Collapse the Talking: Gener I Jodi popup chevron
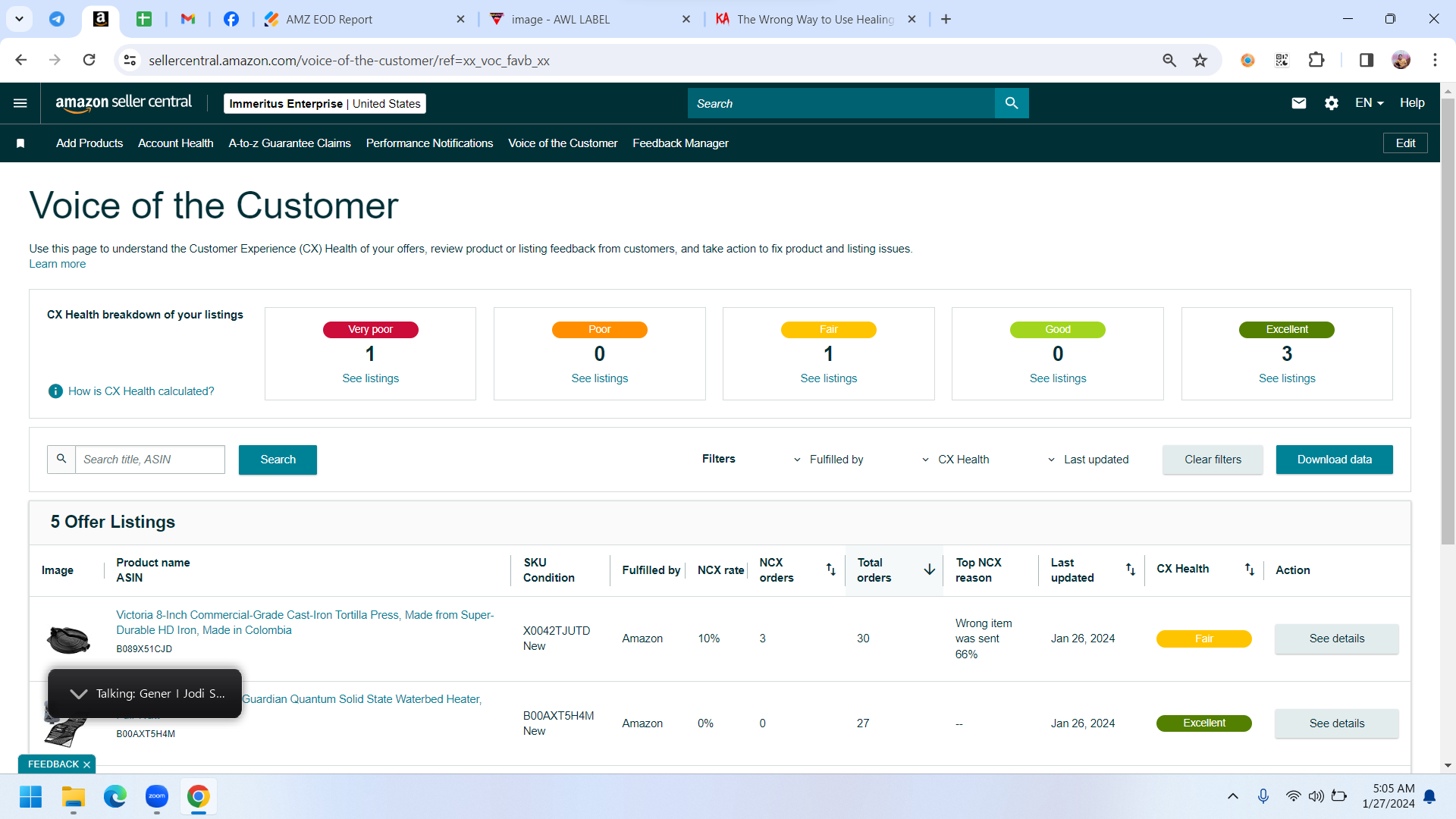This screenshot has width=1456, height=819. coord(78,694)
